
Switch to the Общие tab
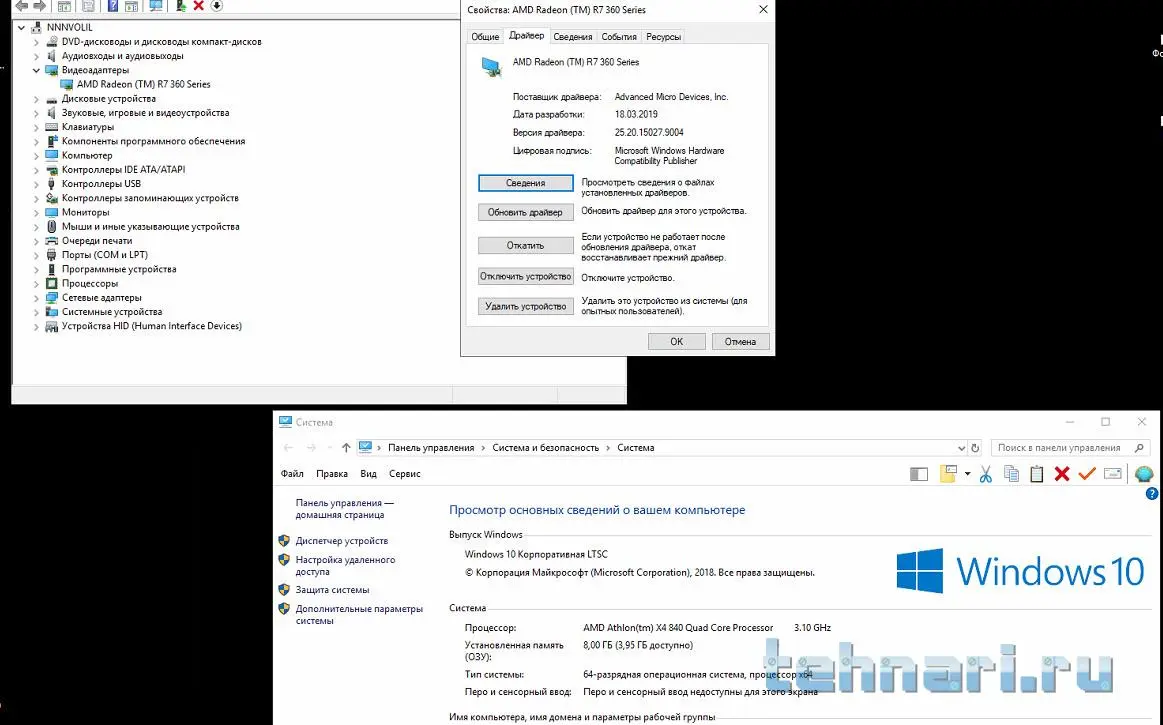pos(485,36)
